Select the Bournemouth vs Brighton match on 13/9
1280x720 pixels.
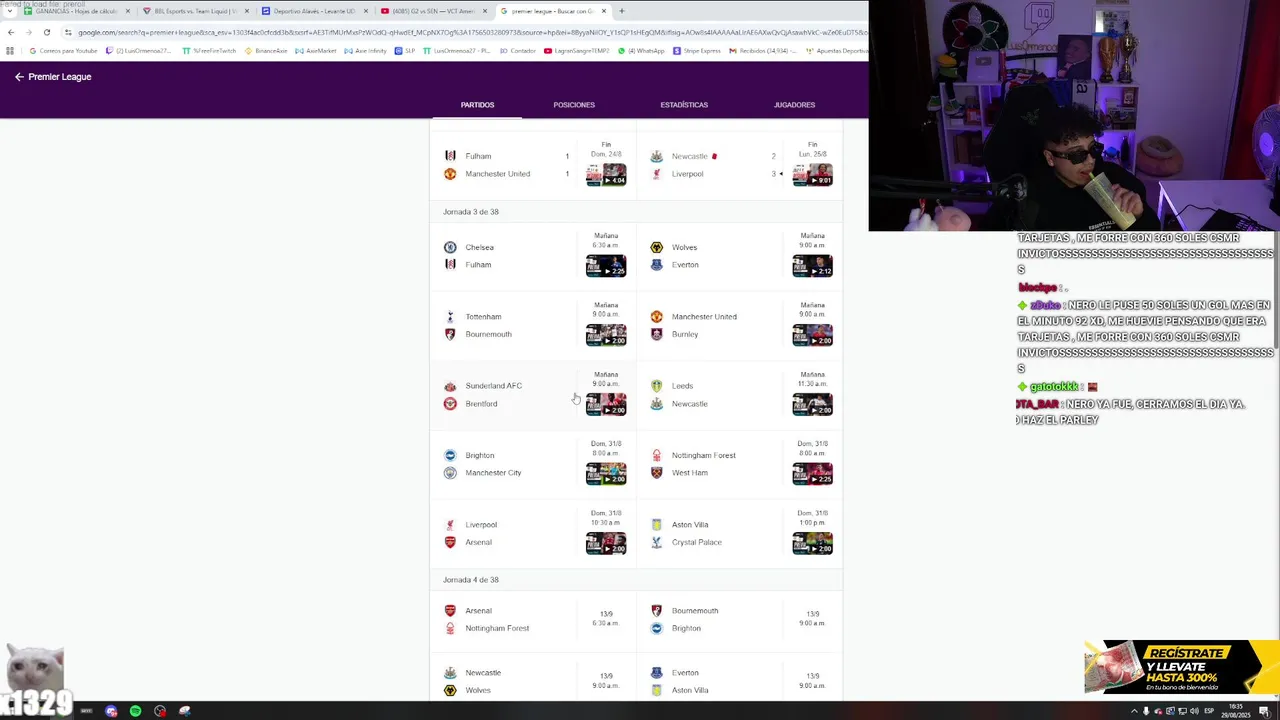(x=739, y=619)
